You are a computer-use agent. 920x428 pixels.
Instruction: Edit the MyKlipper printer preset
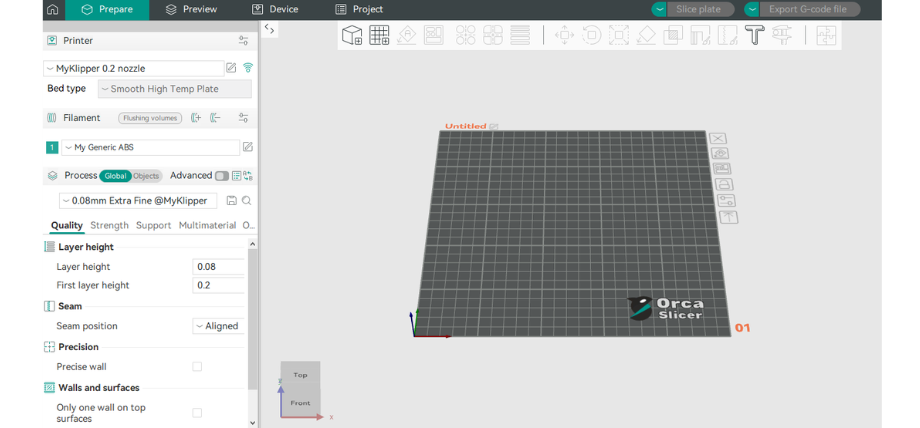click(231, 68)
